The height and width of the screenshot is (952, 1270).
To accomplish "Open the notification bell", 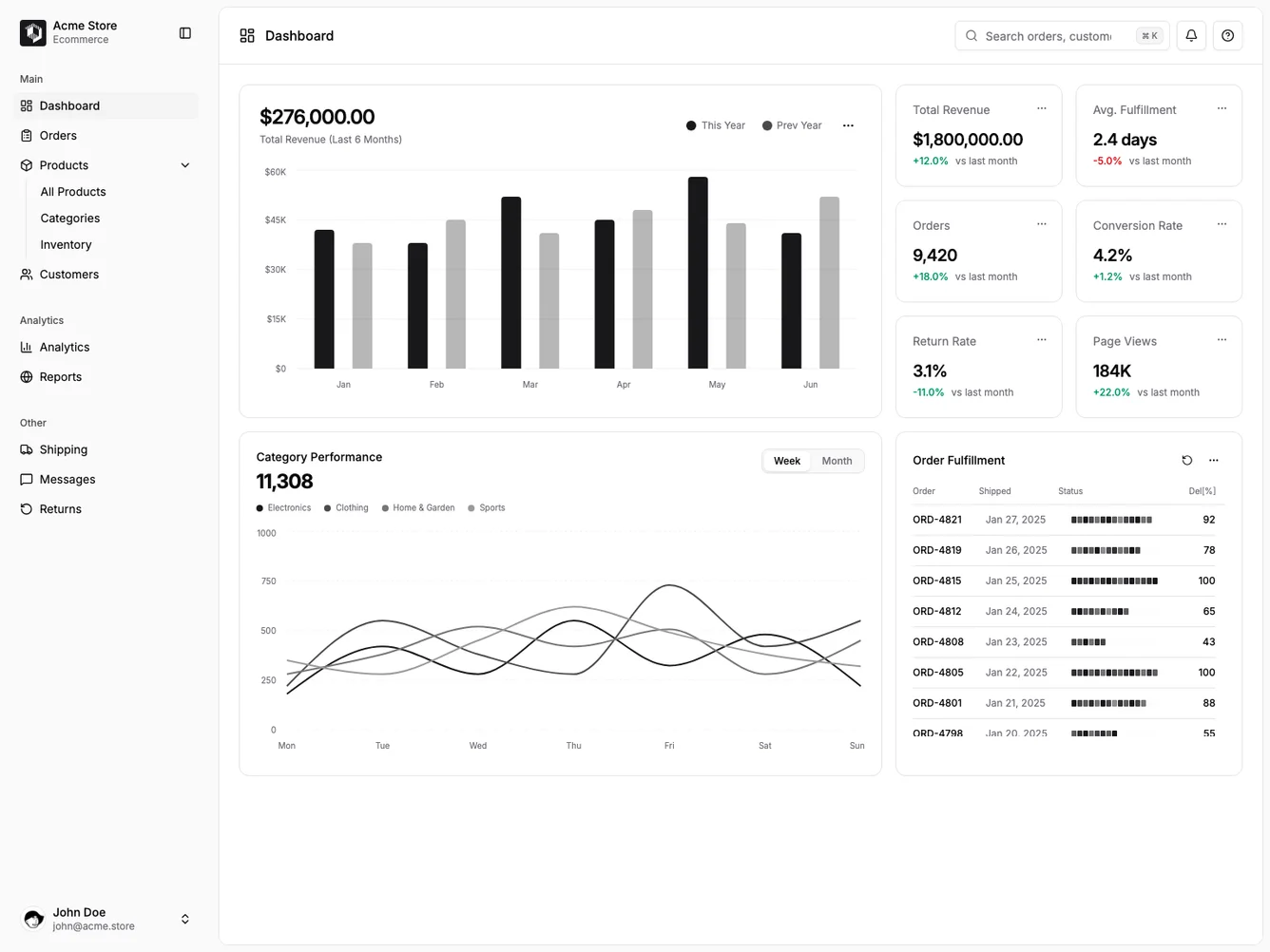I will click(x=1190, y=35).
